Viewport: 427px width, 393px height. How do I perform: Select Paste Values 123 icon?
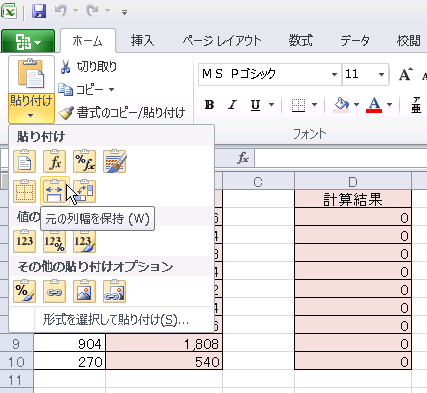coord(24,241)
